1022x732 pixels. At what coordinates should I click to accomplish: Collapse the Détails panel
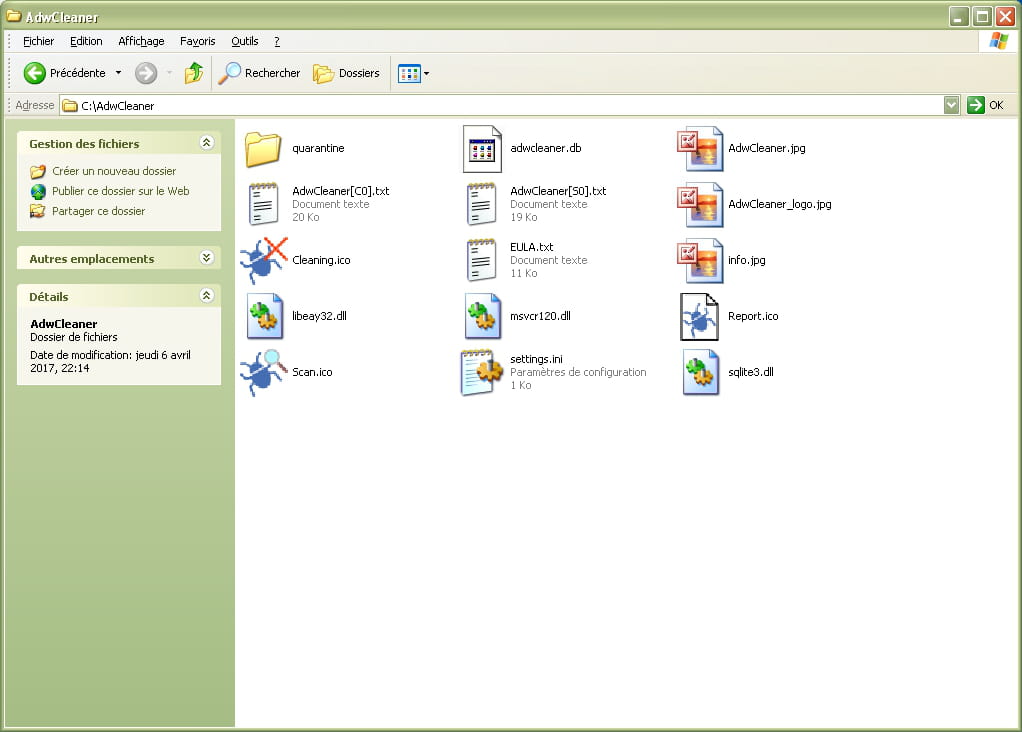coord(207,296)
